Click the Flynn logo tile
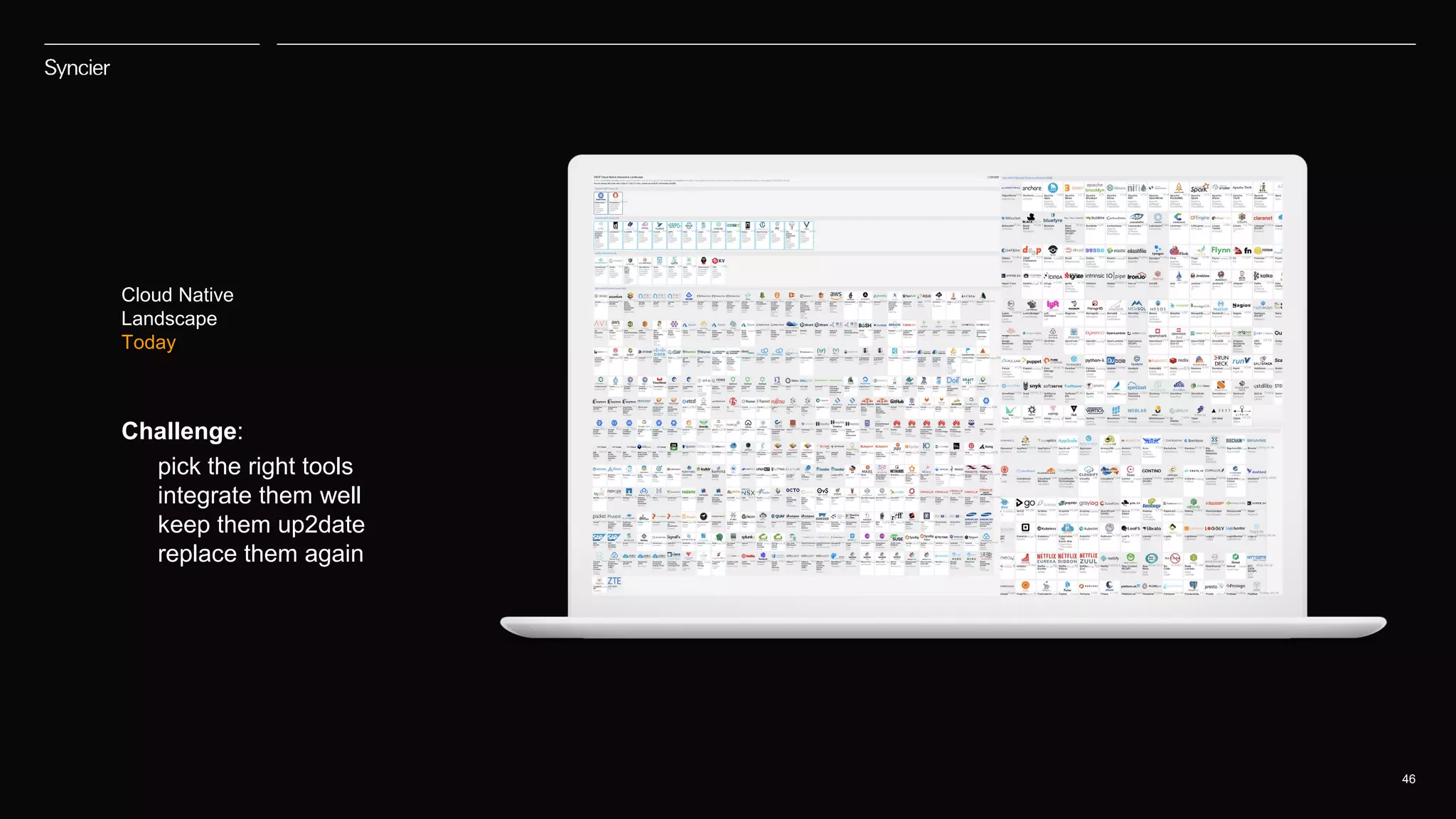 (x=1221, y=252)
